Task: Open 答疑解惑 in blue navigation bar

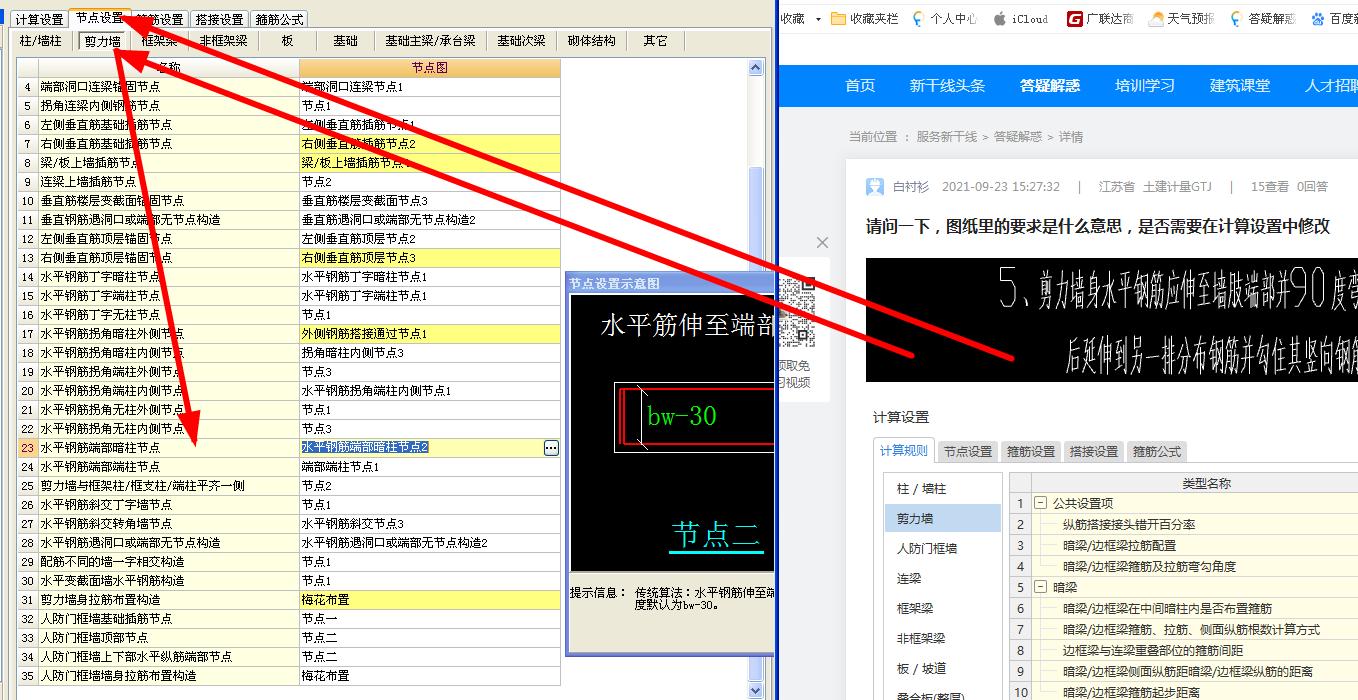Action: [x=1050, y=86]
